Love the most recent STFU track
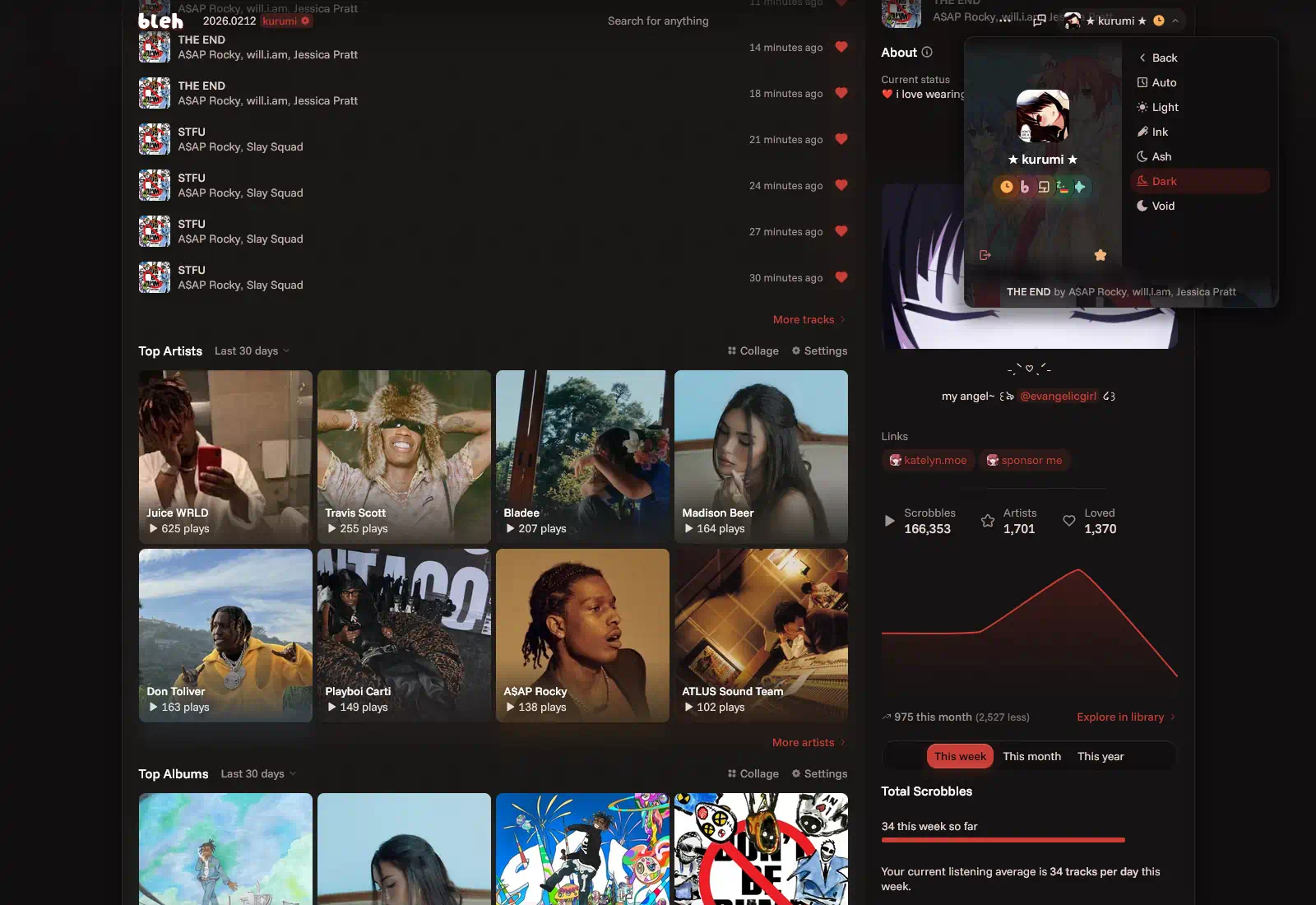 click(841, 139)
